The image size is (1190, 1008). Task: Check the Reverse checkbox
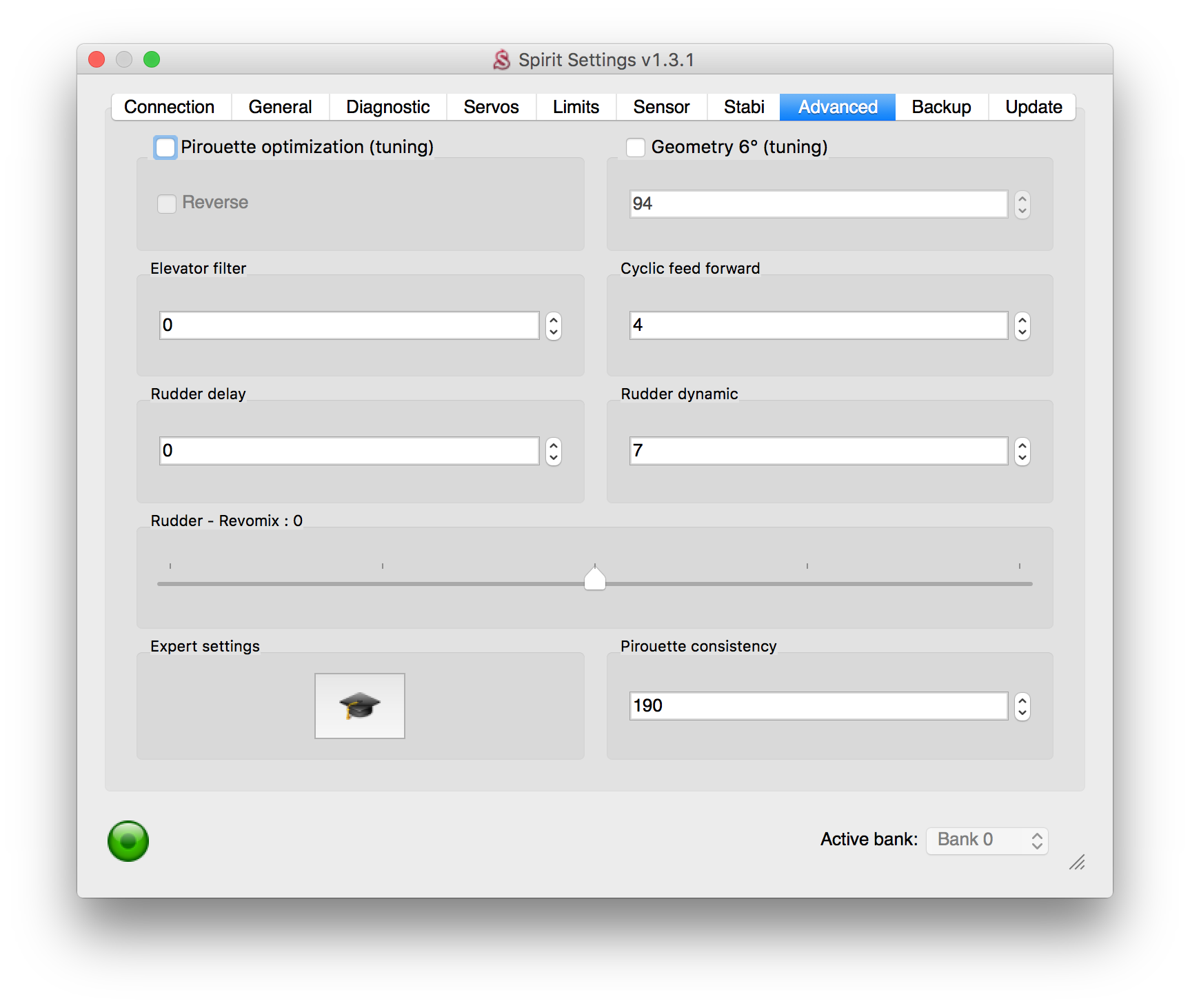click(167, 203)
